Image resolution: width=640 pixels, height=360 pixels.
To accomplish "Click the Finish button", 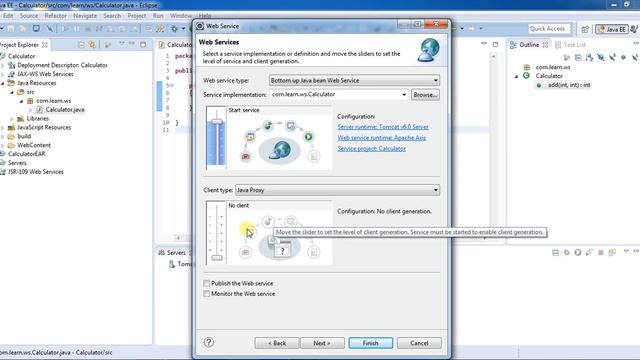I will coord(371,343).
